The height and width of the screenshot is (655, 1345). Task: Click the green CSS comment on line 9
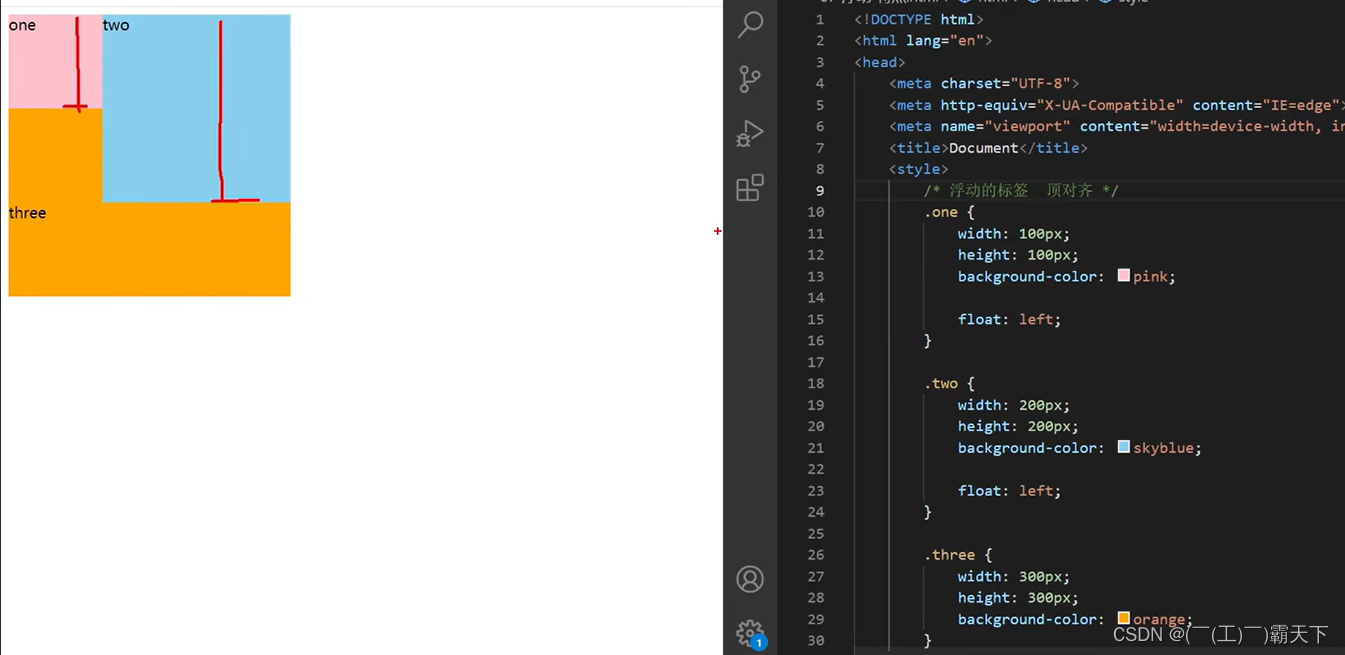[1021, 190]
